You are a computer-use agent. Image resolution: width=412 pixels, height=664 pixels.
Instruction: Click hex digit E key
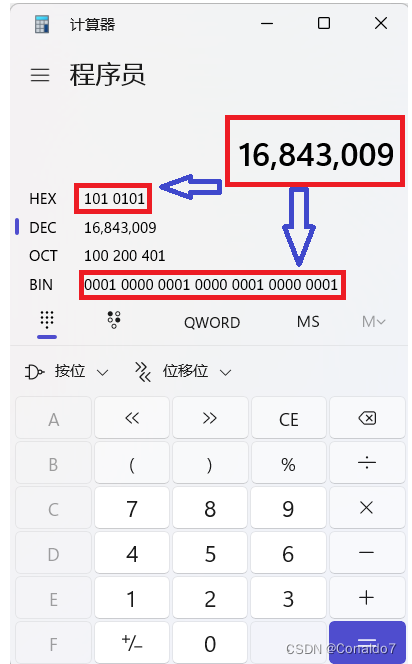[53, 598]
